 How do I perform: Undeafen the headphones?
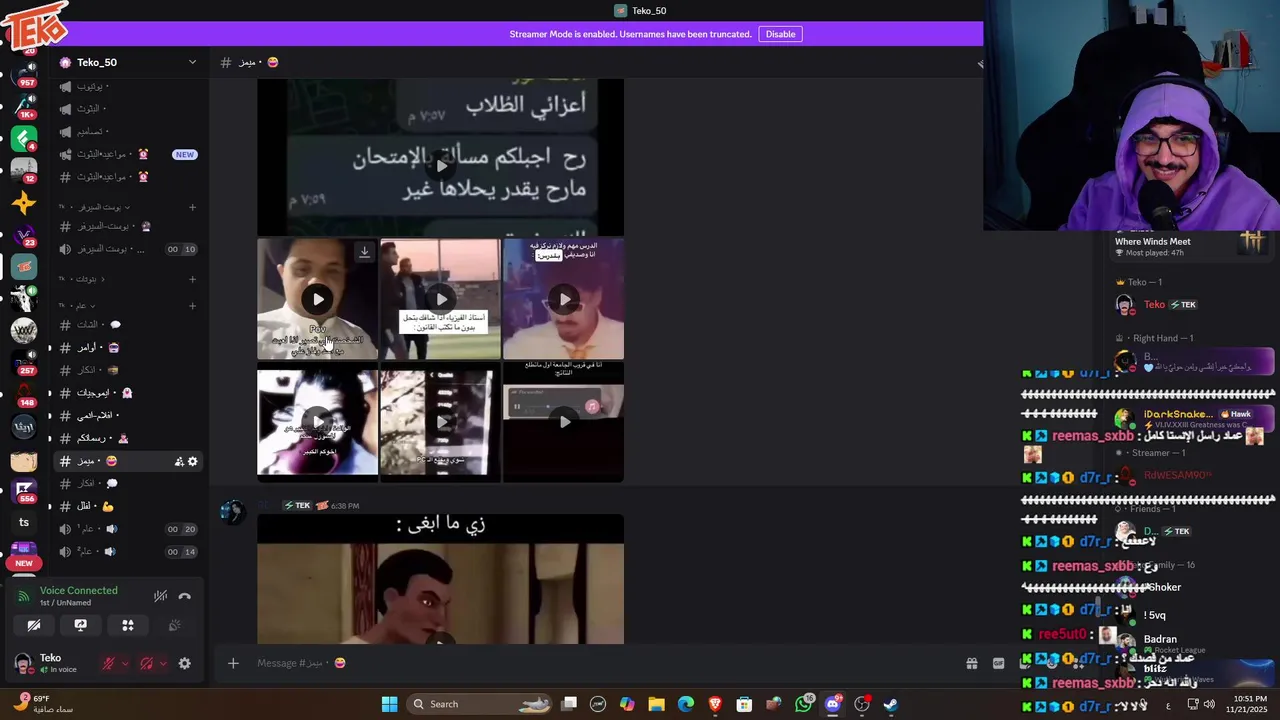pos(147,663)
